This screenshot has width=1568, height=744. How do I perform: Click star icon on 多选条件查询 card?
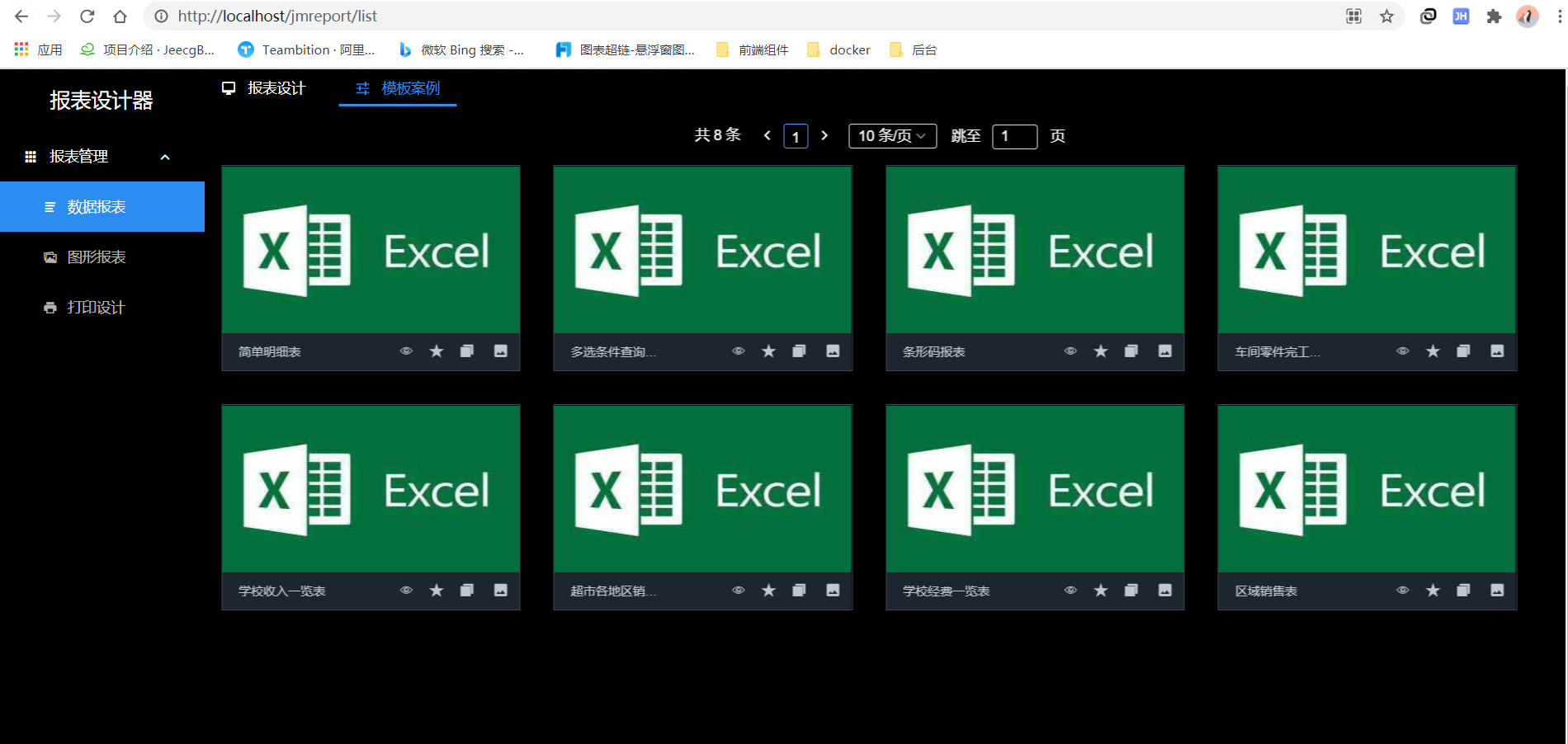click(x=769, y=351)
